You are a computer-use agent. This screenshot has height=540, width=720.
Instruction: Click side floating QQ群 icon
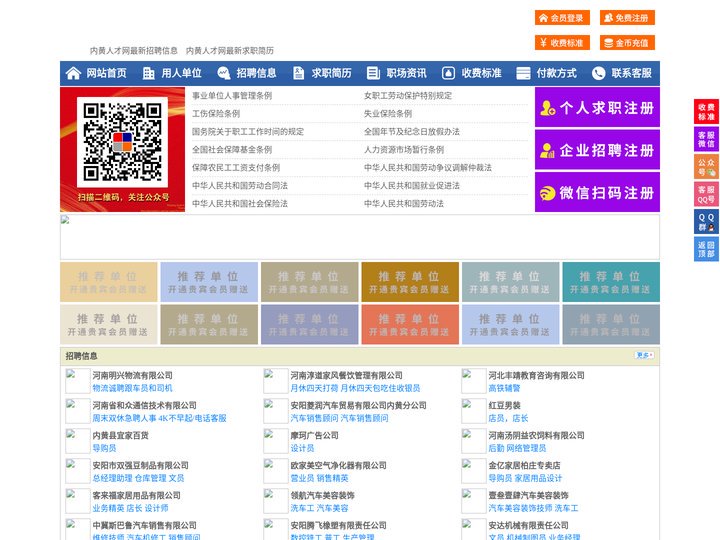coord(706,222)
